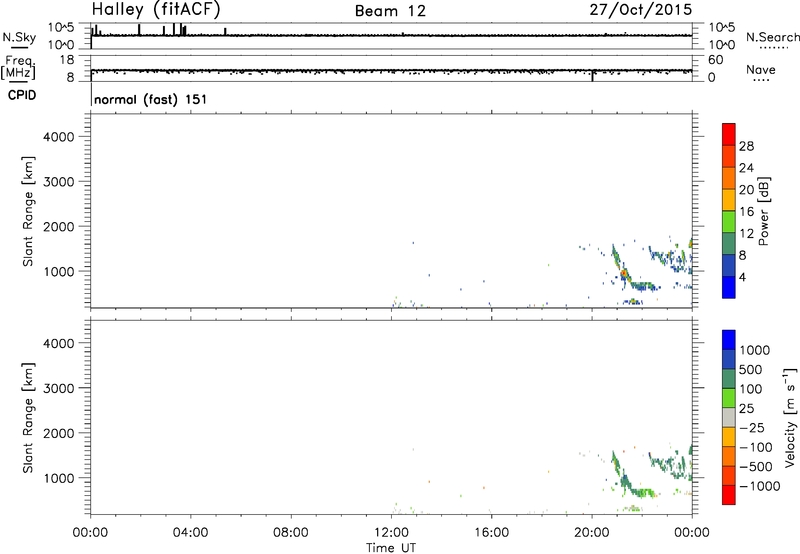The width and height of the screenshot is (800, 554).
Task: Click the '04:00' time axis label
Action: click(x=190, y=533)
